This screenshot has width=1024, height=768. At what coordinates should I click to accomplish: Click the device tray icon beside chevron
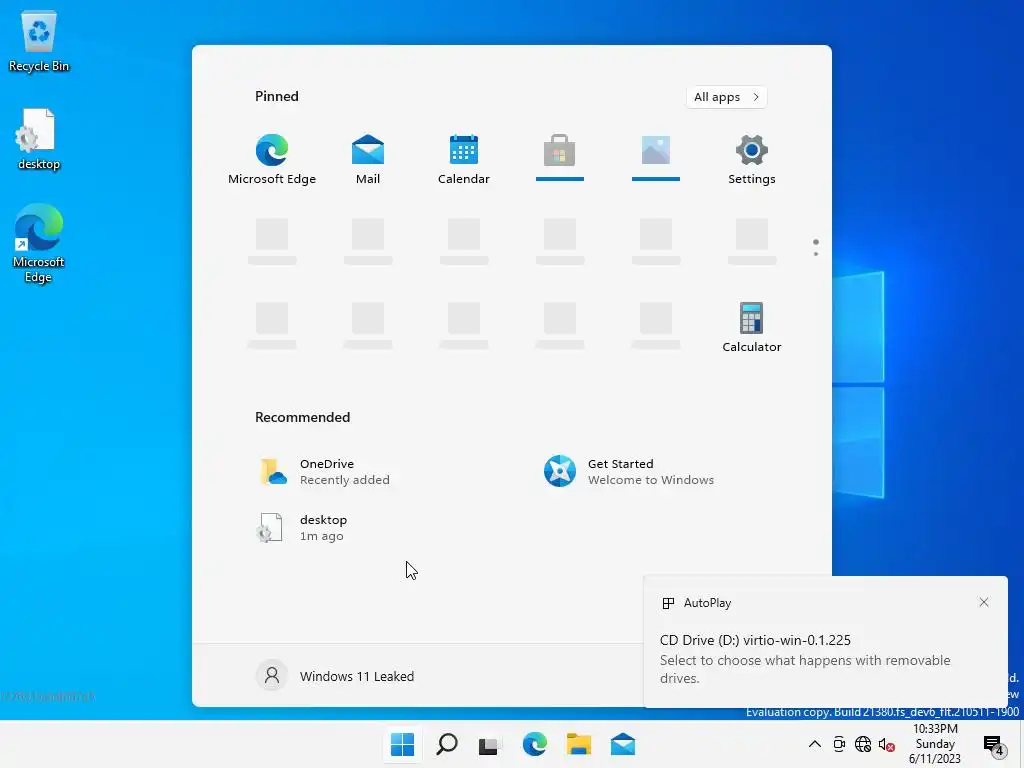tap(839, 744)
